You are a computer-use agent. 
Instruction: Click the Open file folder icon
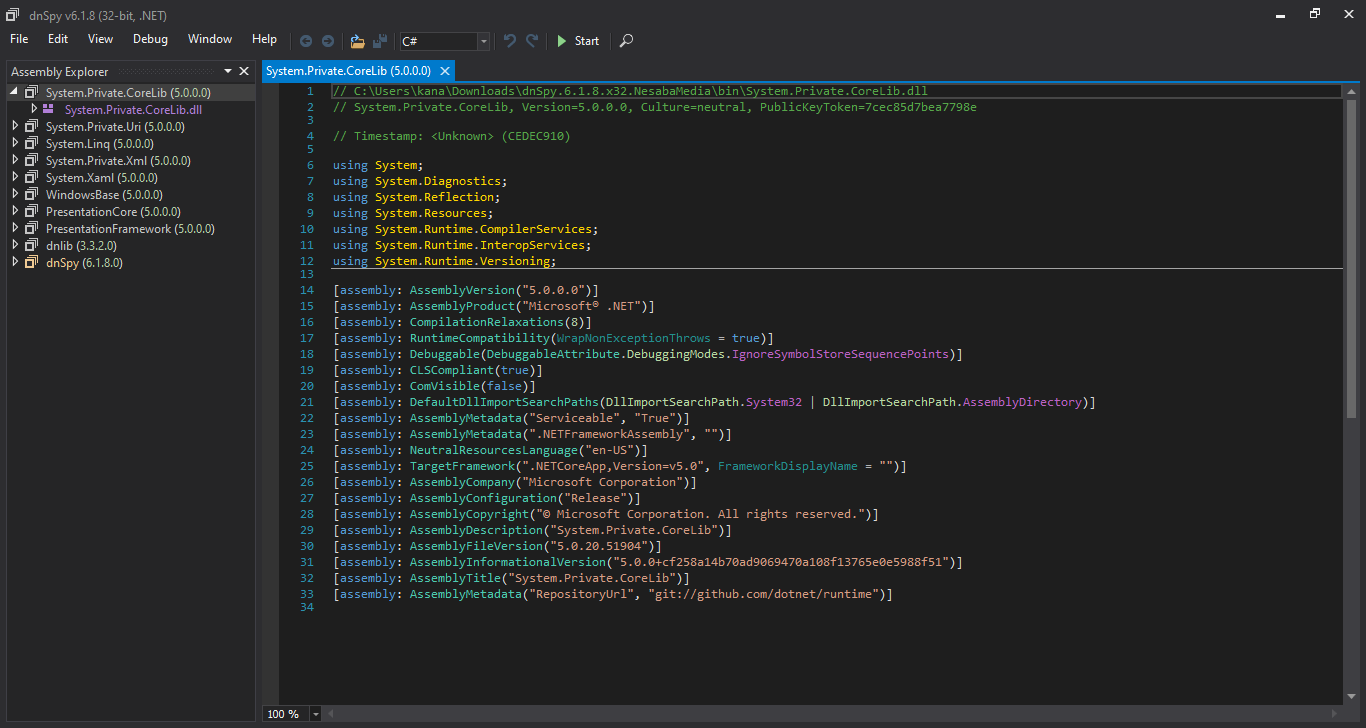[x=357, y=41]
